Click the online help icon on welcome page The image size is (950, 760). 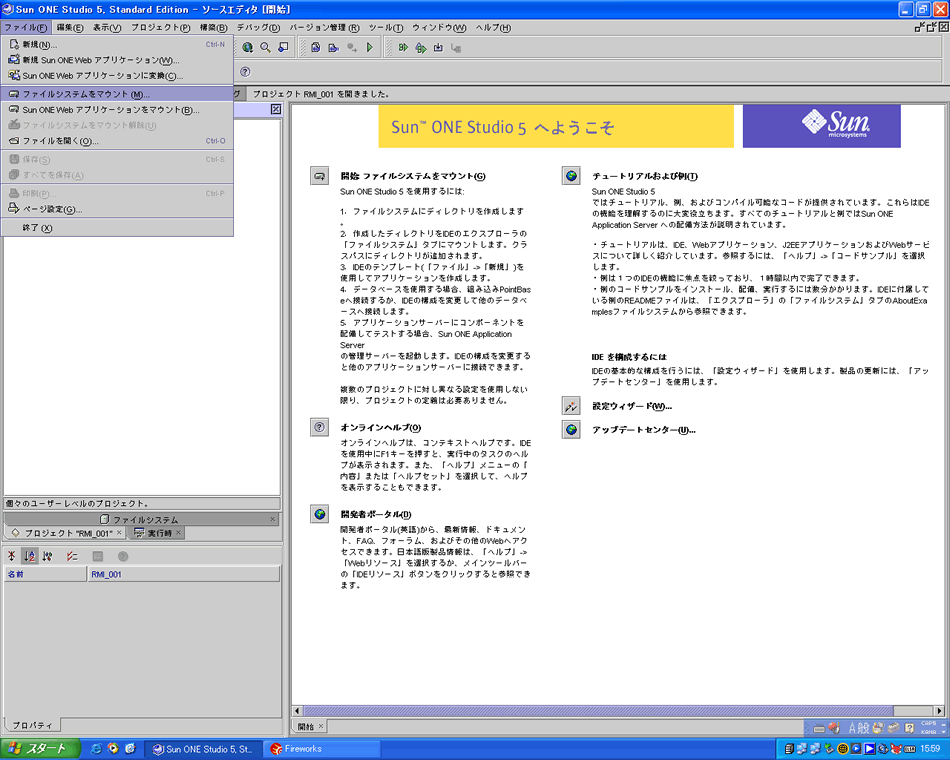[x=319, y=427]
